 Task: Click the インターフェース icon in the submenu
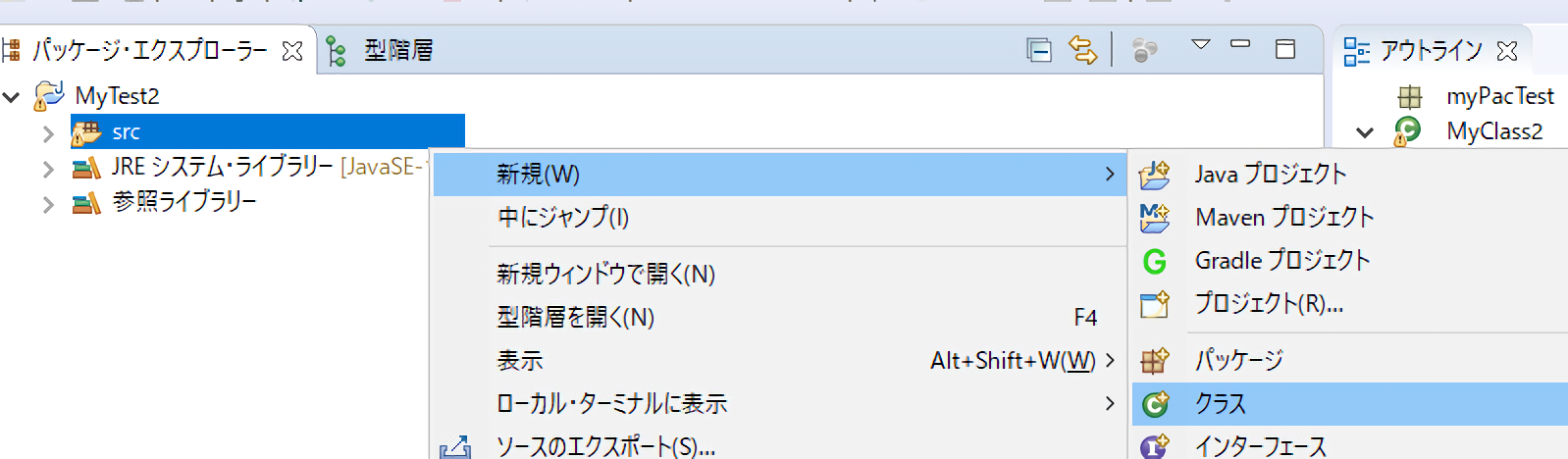[x=1155, y=446]
